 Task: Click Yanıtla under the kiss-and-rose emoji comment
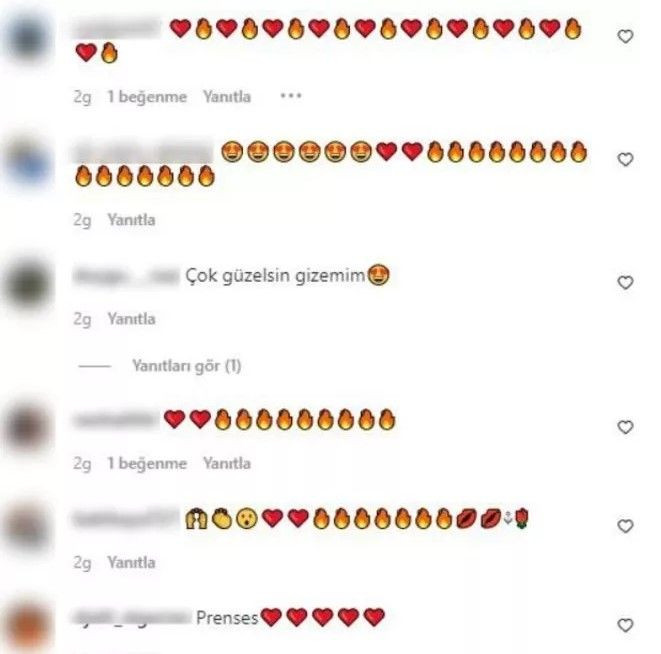click(131, 562)
